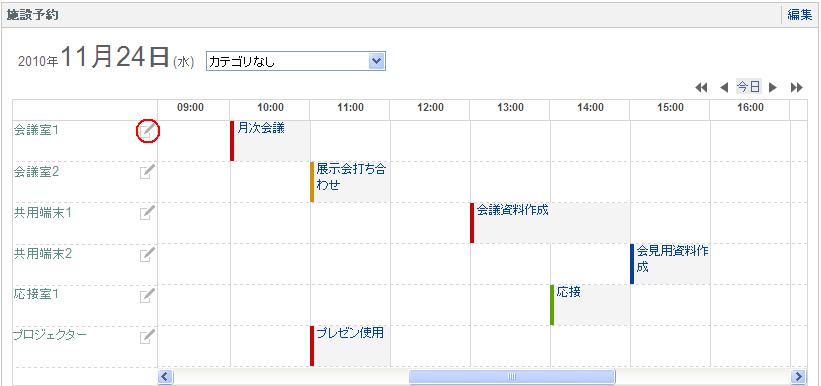Click the 共用端末2 facility name

[x=42, y=253]
